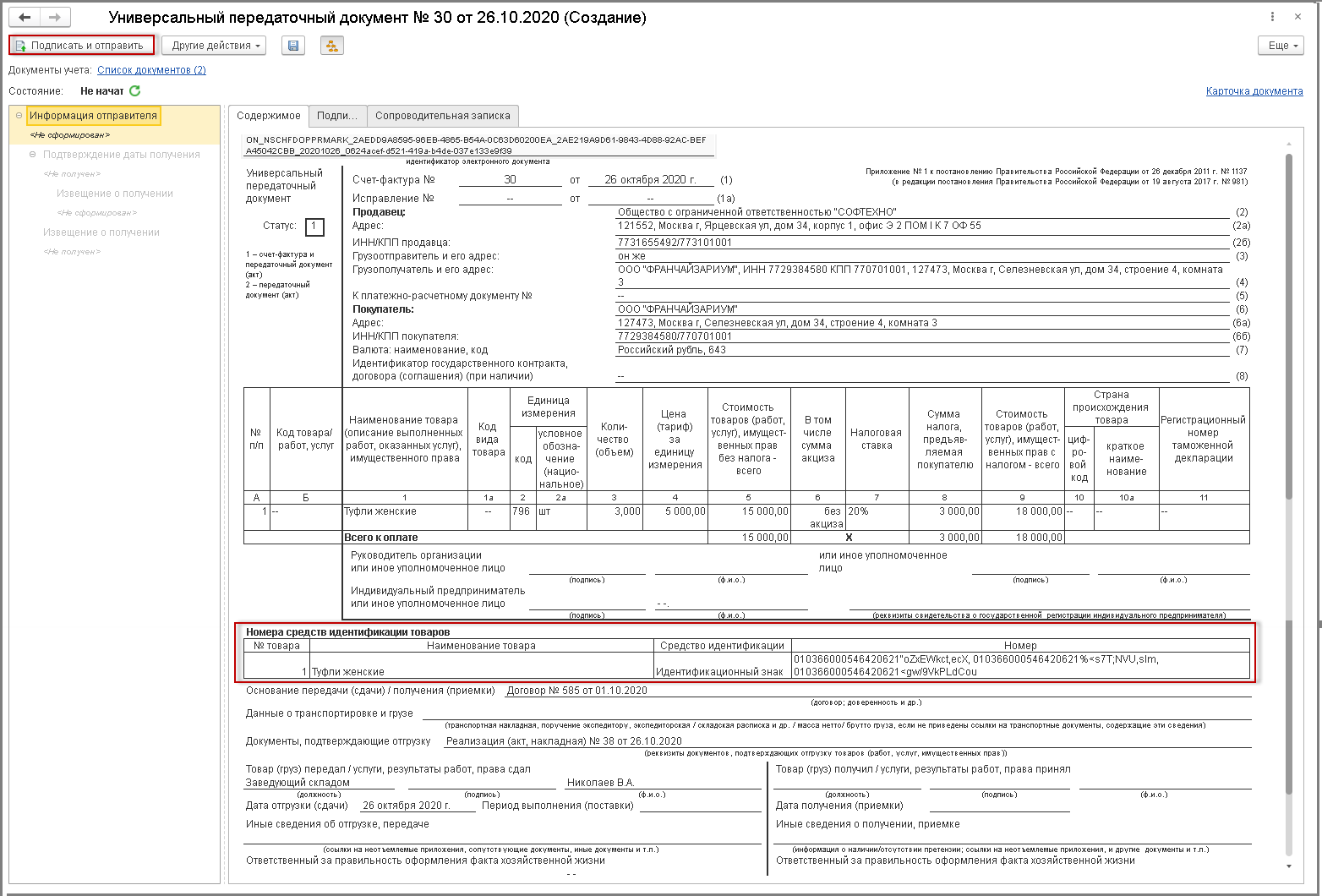Image resolution: width=1322 pixels, height=896 pixels.
Task: Click the price cell 5 000,00
Action: click(675, 517)
